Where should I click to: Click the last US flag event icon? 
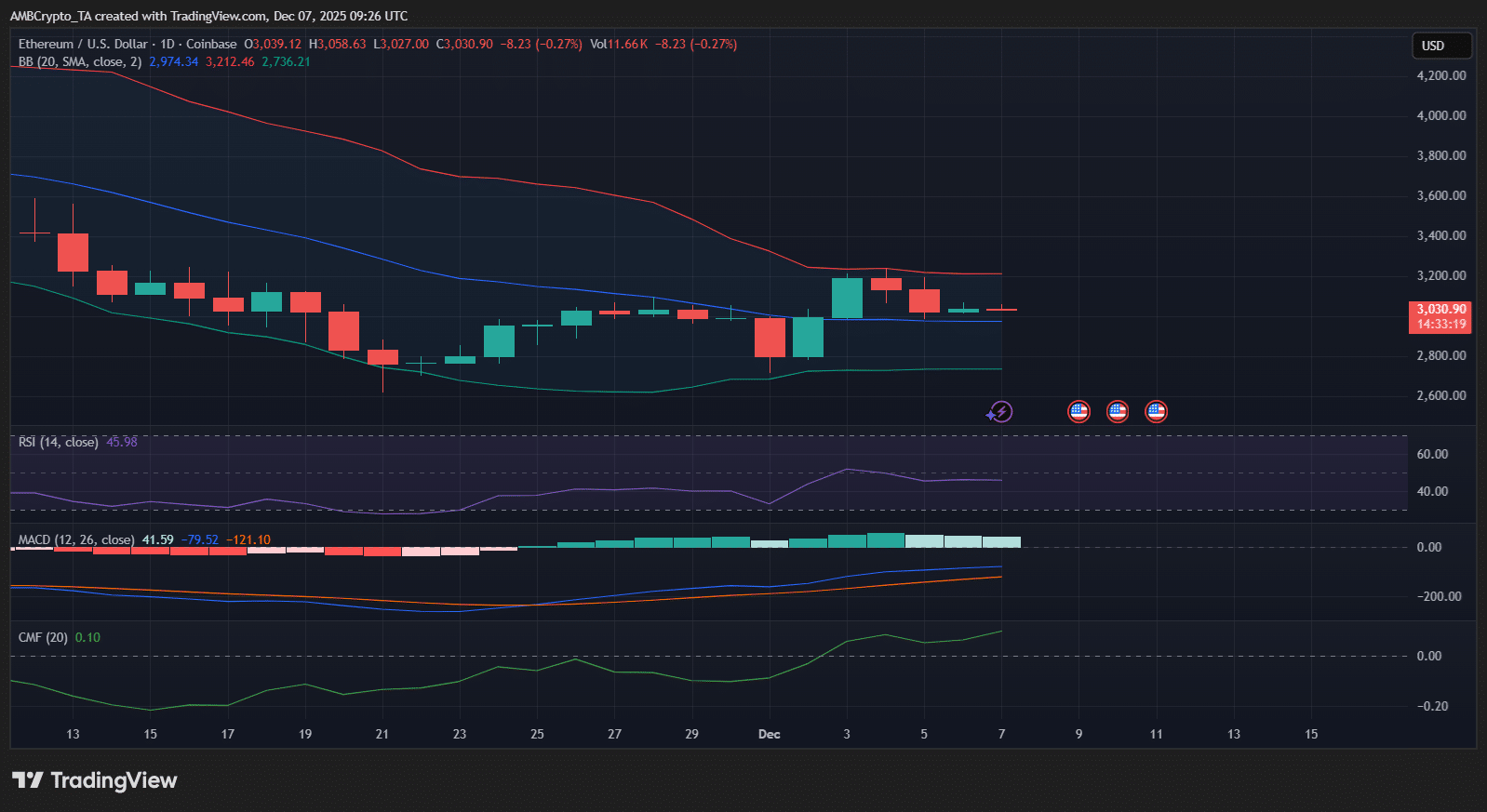coord(1156,411)
